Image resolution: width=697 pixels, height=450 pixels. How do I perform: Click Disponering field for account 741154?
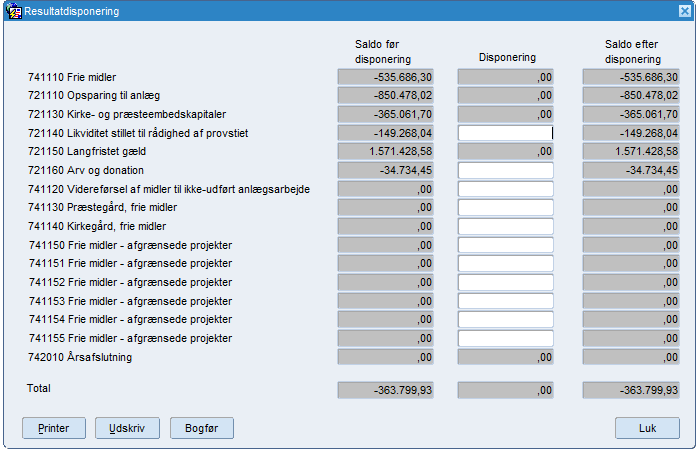click(x=506, y=320)
